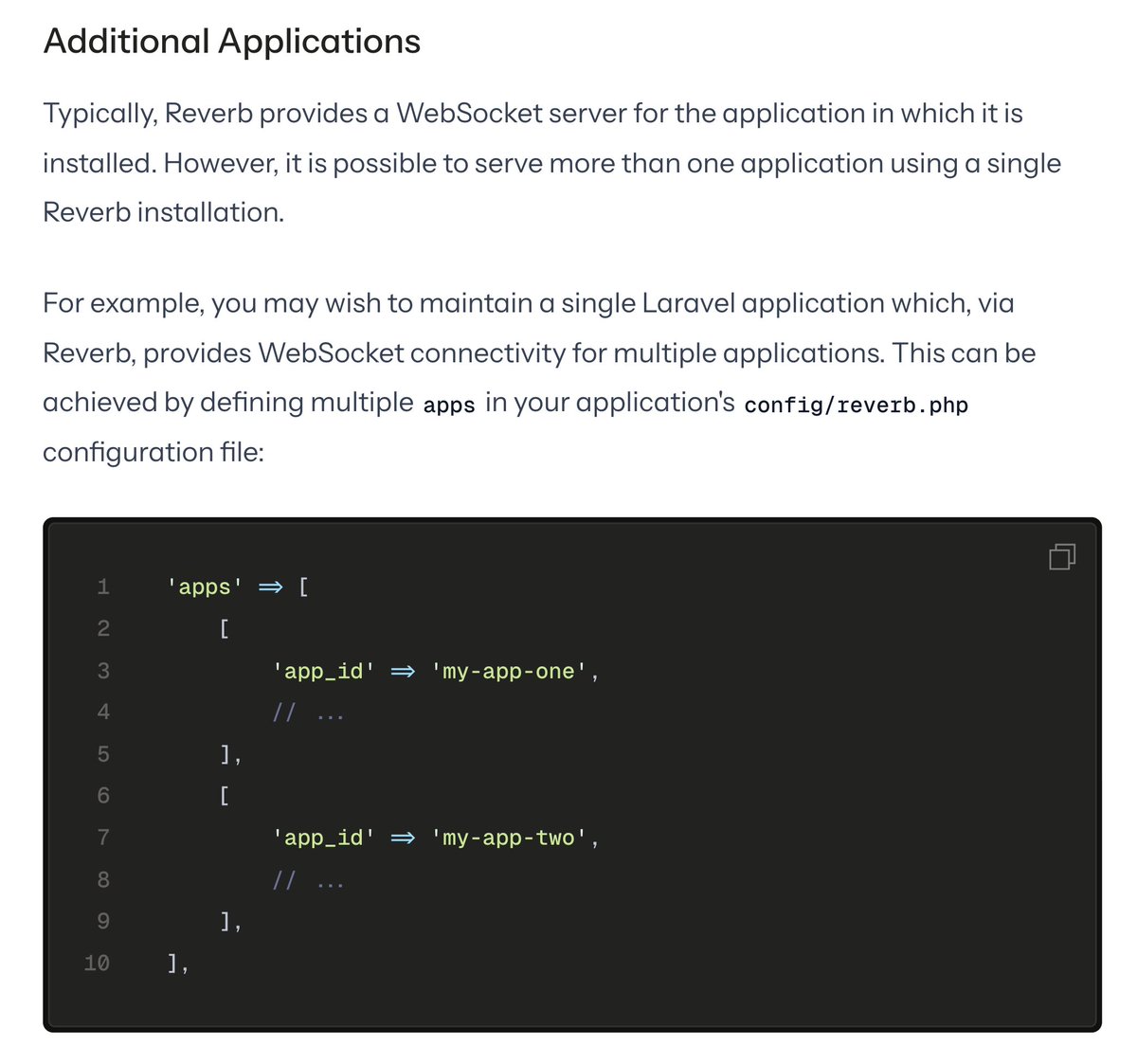Click the comment '// ...' on line 8

pyautogui.click(x=309, y=880)
